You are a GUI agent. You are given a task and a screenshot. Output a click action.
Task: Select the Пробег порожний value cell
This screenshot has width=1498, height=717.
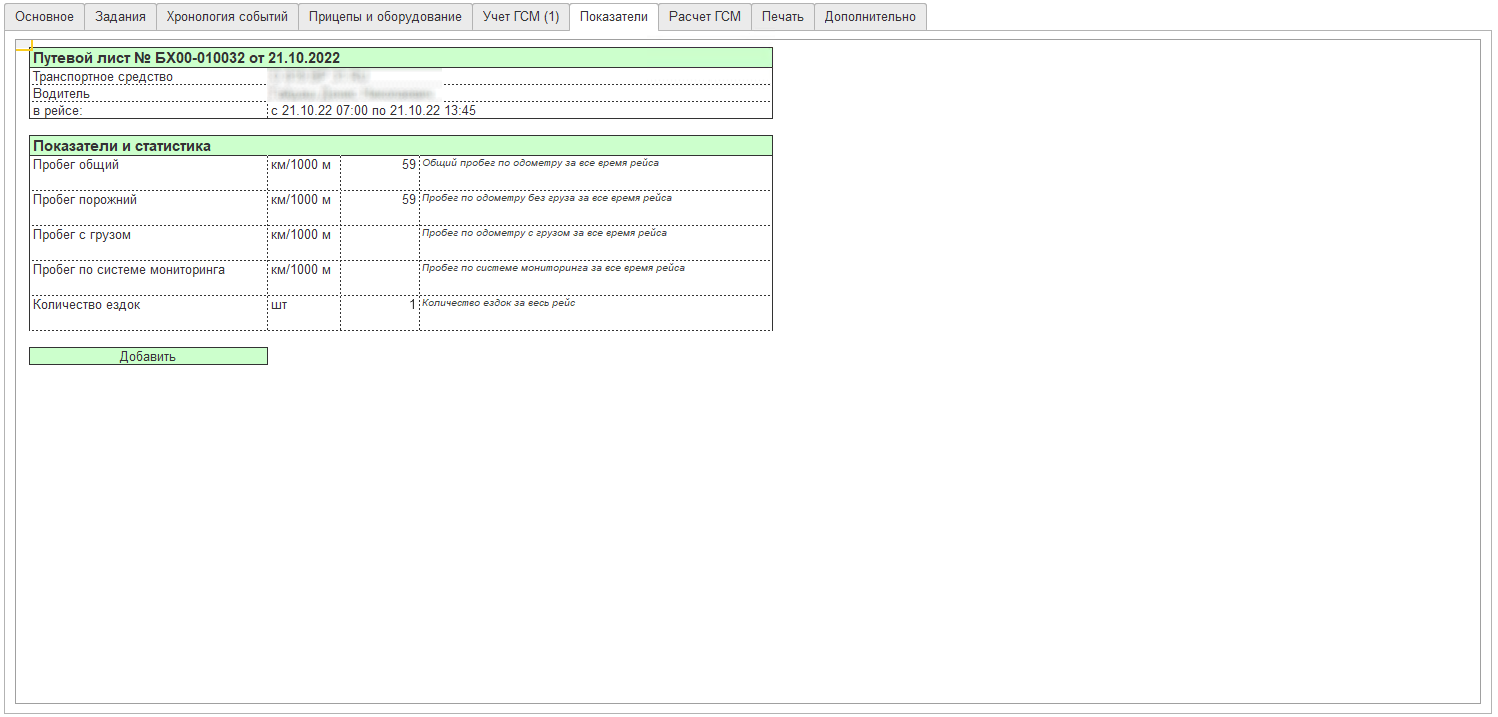pos(380,207)
